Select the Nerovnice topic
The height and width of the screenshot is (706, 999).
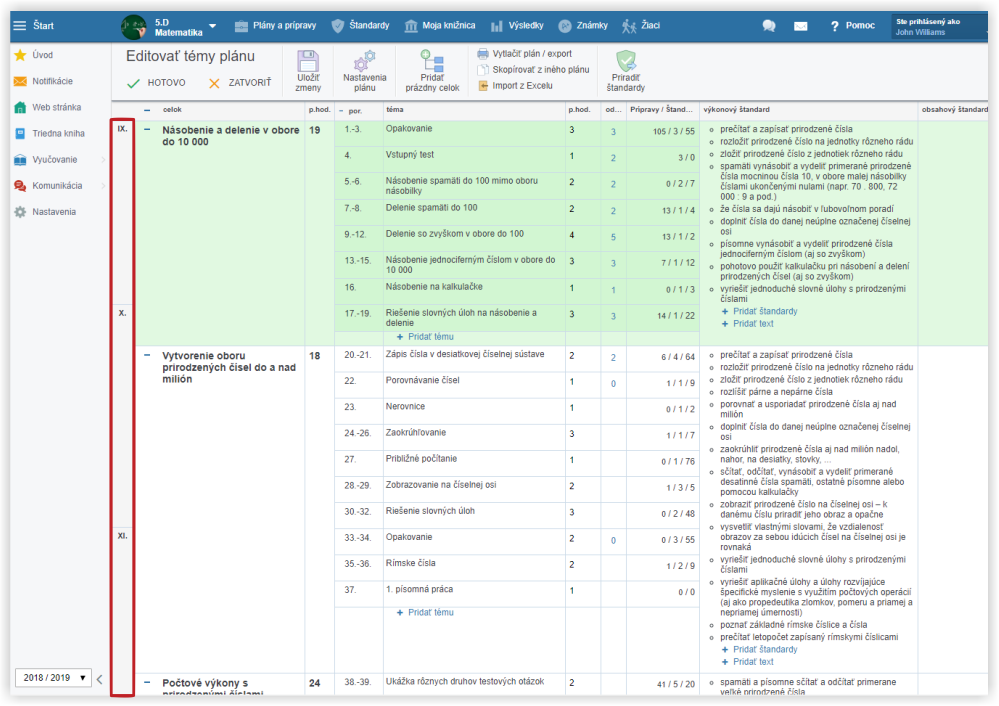pyautogui.click(x=405, y=407)
